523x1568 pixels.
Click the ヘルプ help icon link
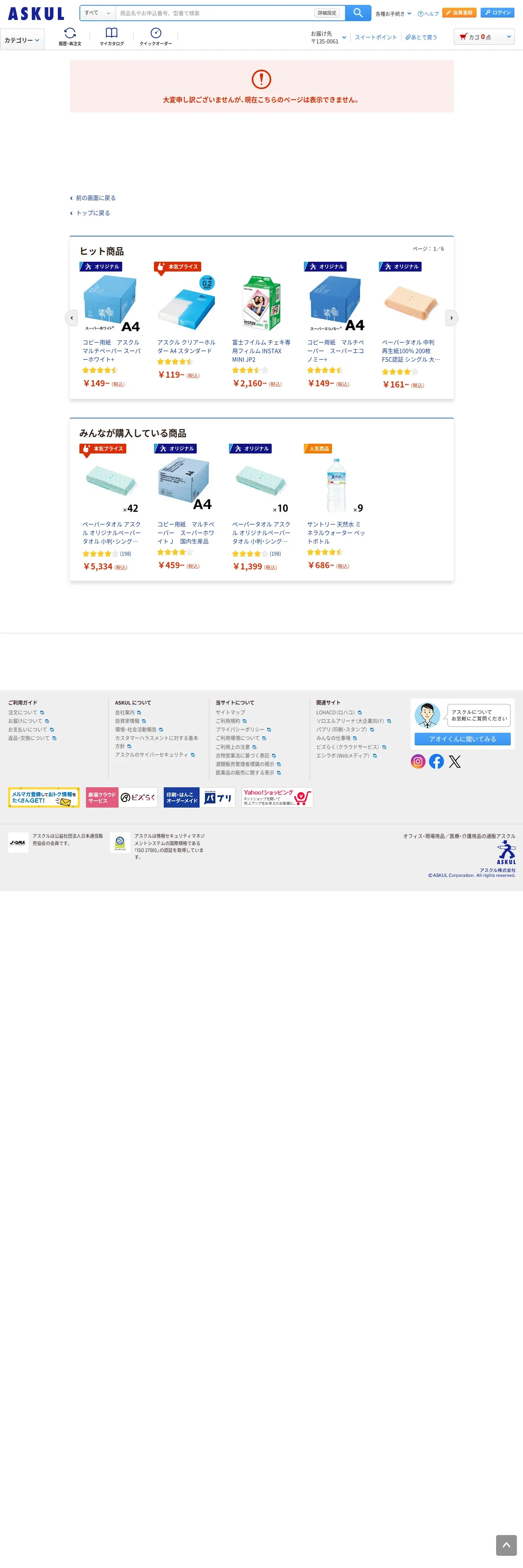(428, 13)
